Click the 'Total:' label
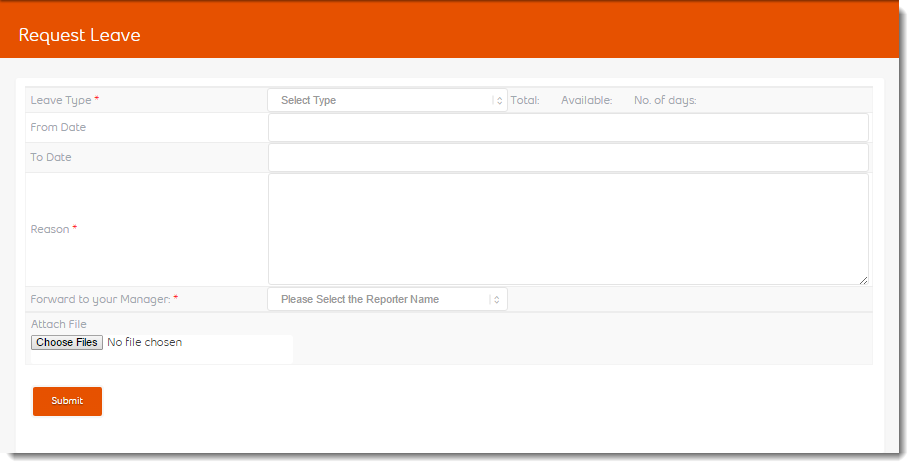Image resolution: width=914 pixels, height=468 pixels. 525,100
